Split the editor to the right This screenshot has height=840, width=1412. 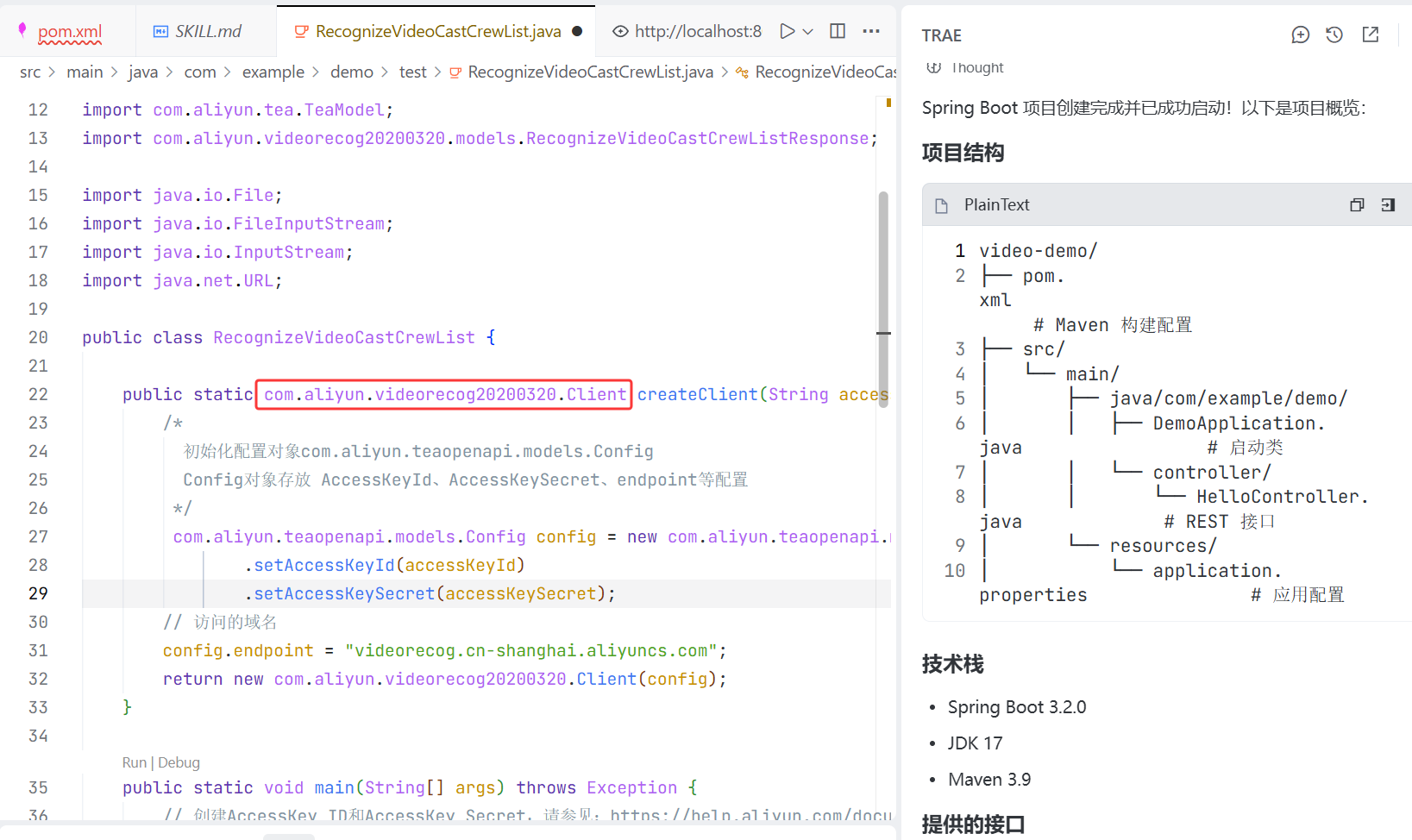[838, 31]
